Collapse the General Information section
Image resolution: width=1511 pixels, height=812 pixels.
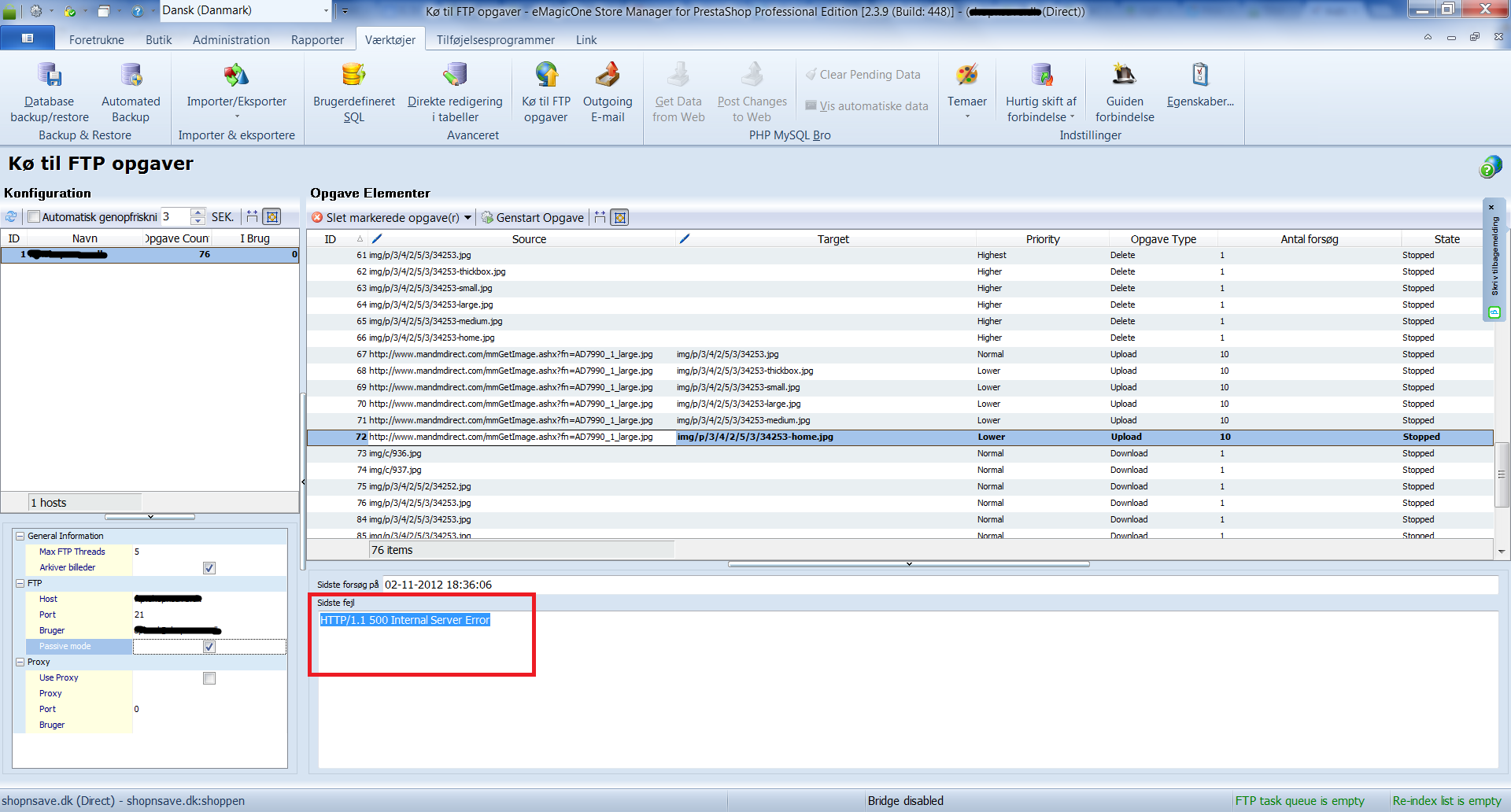(20, 536)
